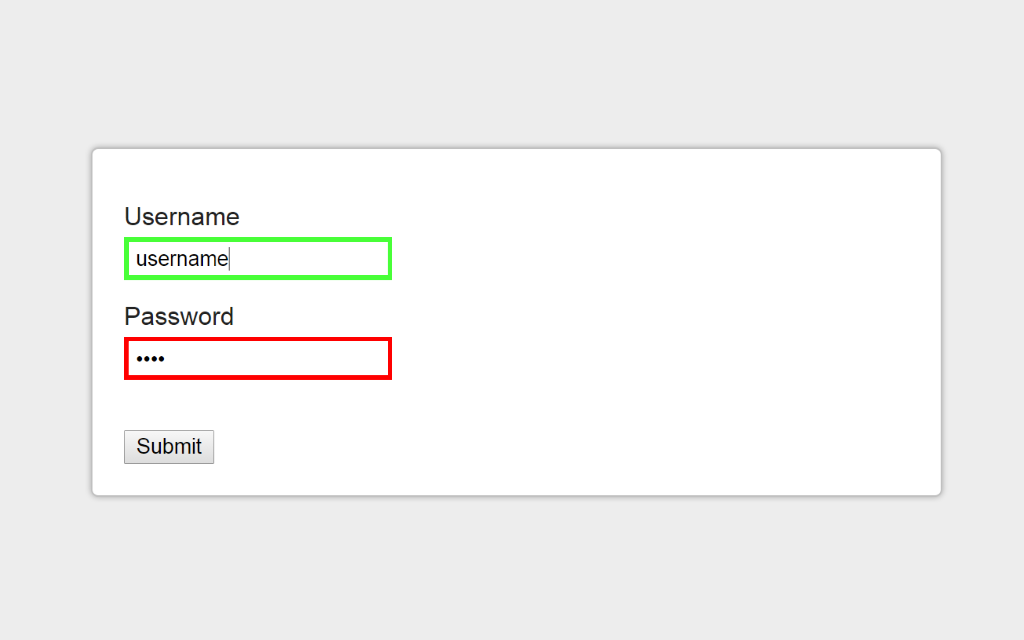Screen dimensions: 1024x640
Task: Click the letter U in Username label
Action: click(x=133, y=217)
